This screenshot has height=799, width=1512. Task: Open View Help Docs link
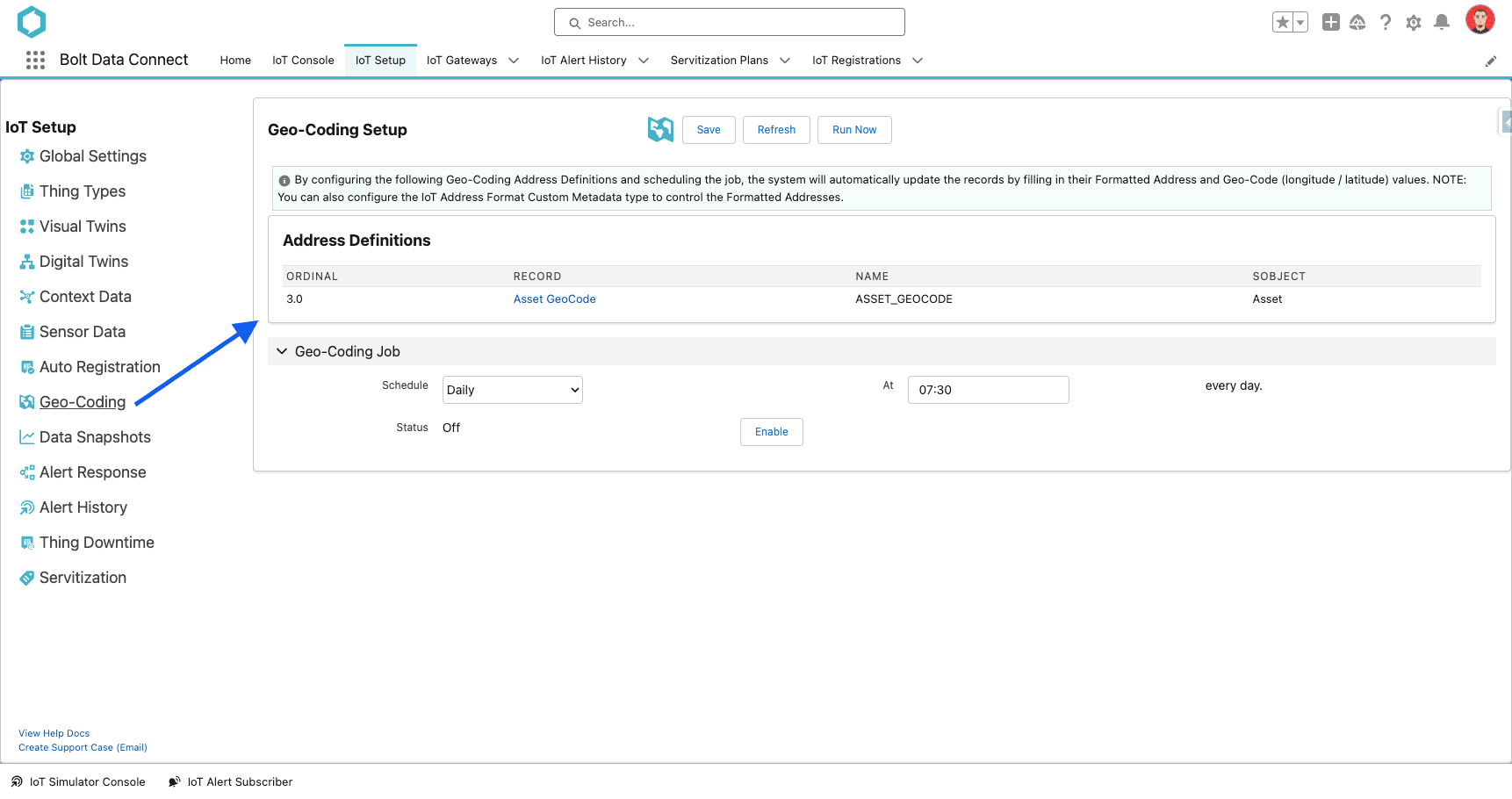(54, 734)
